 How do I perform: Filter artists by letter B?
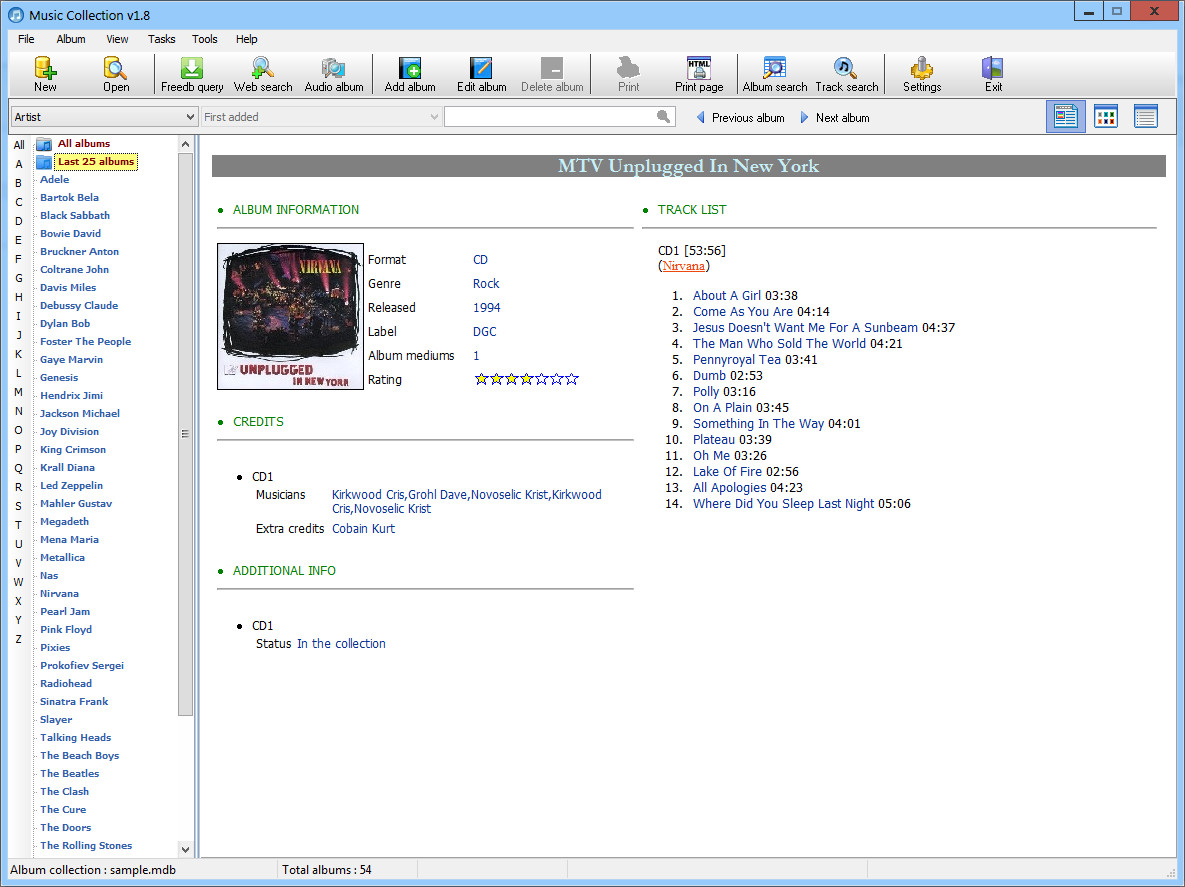click(x=19, y=183)
